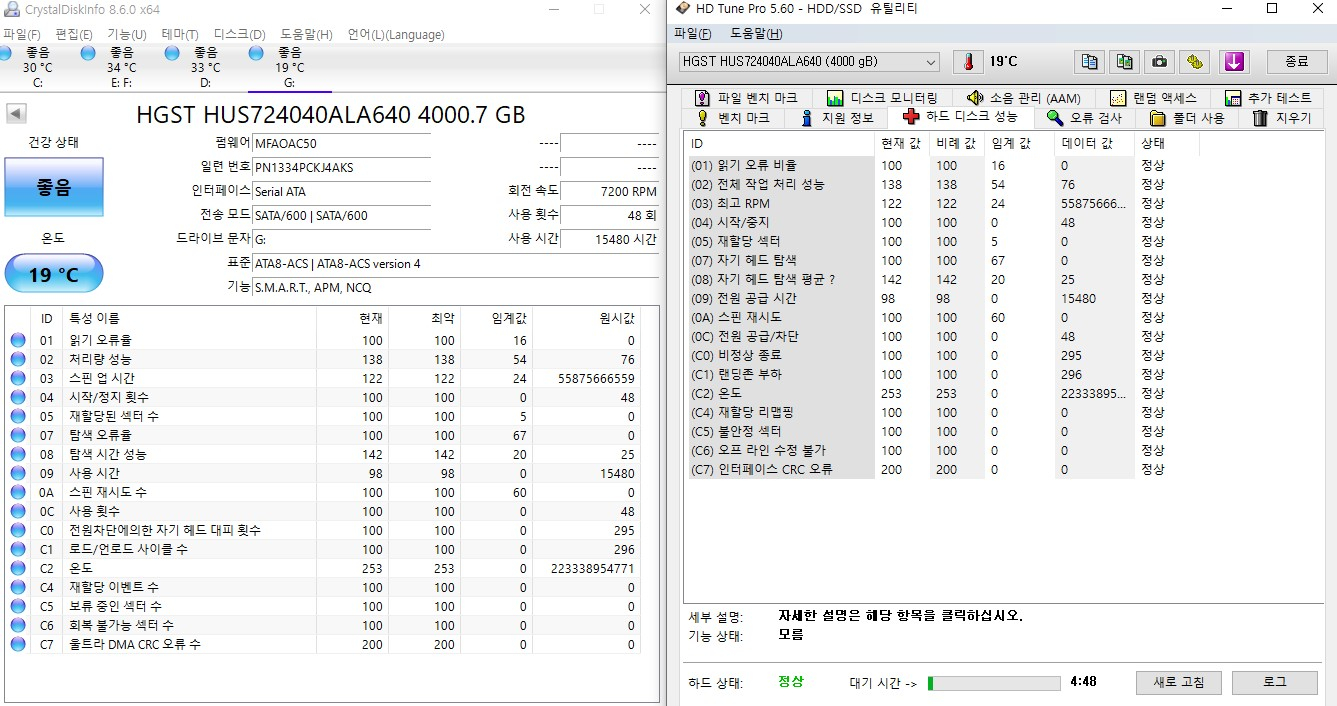Click the 새로 고침 refresh button
The width and height of the screenshot is (1337, 706).
point(1177,682)
